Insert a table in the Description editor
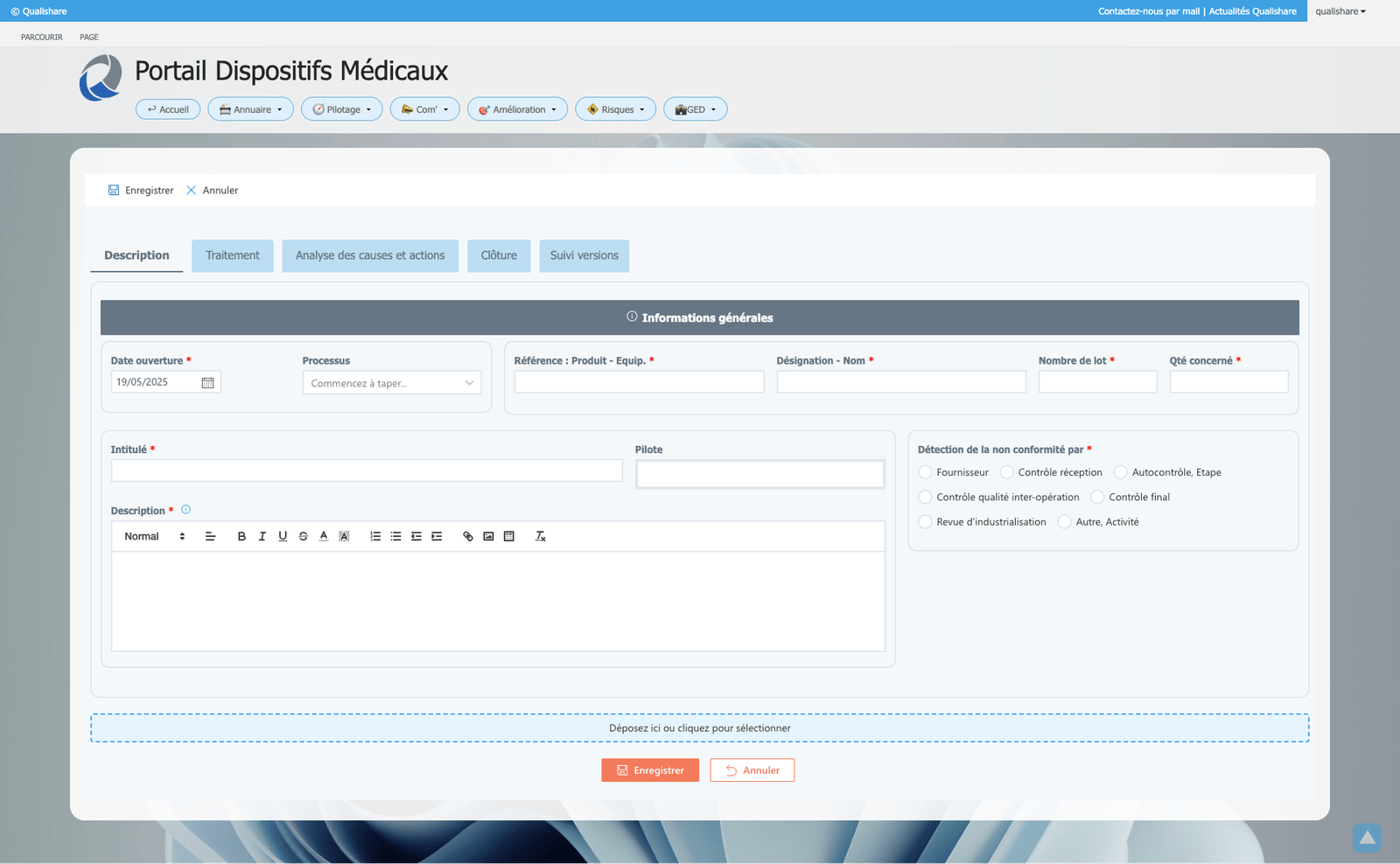1400x864 pixels. point(509,536)
